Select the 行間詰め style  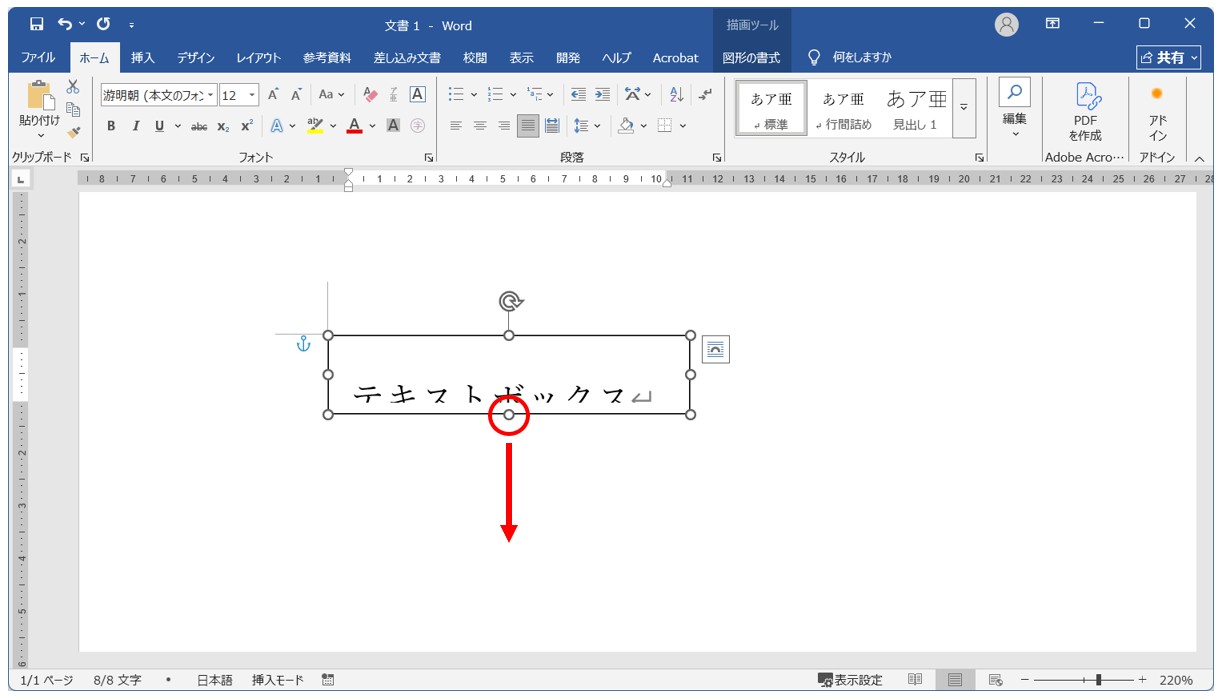(x=843, y=109)
